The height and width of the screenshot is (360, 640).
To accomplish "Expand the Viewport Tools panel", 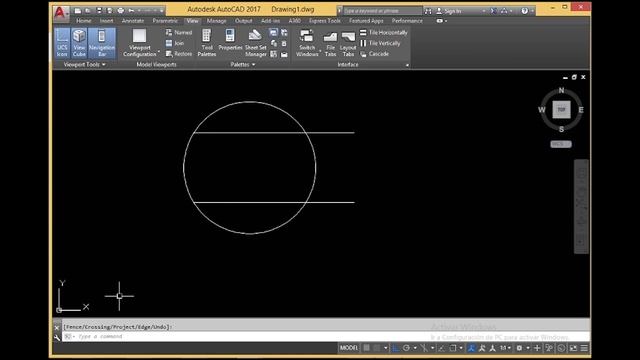I will pos(84,64).
